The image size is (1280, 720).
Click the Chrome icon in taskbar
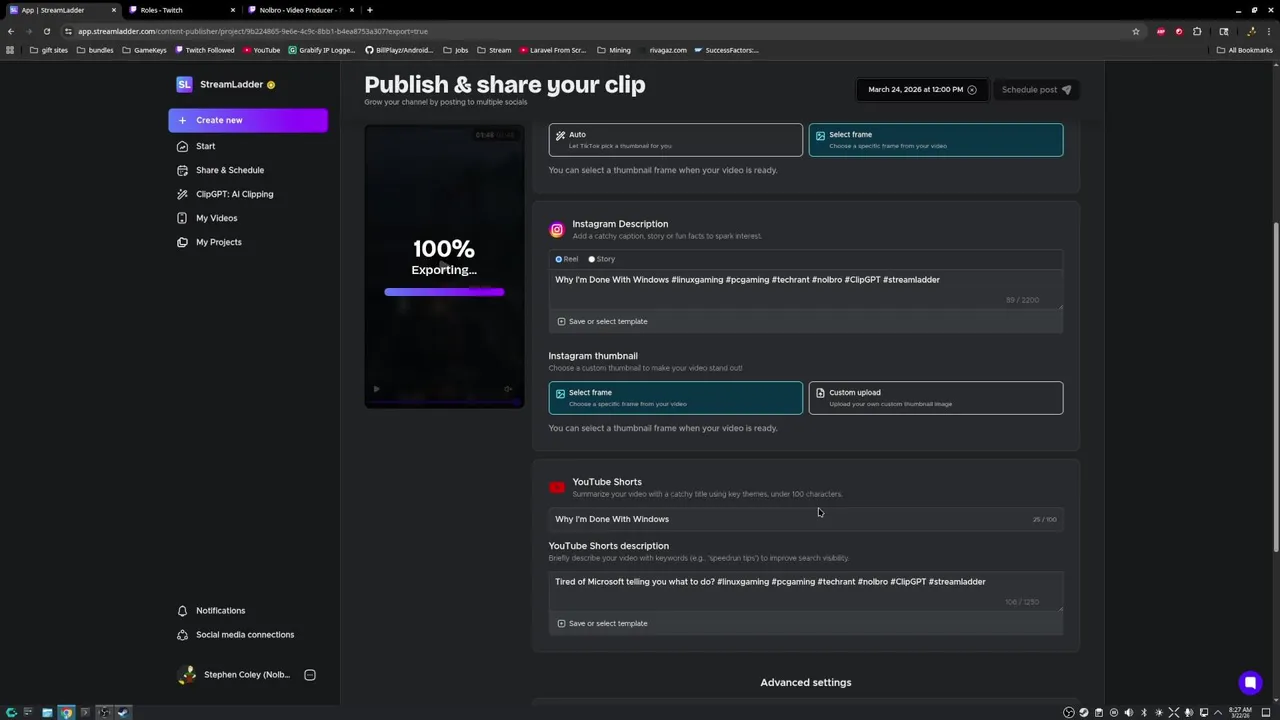(x=66, y=712)
